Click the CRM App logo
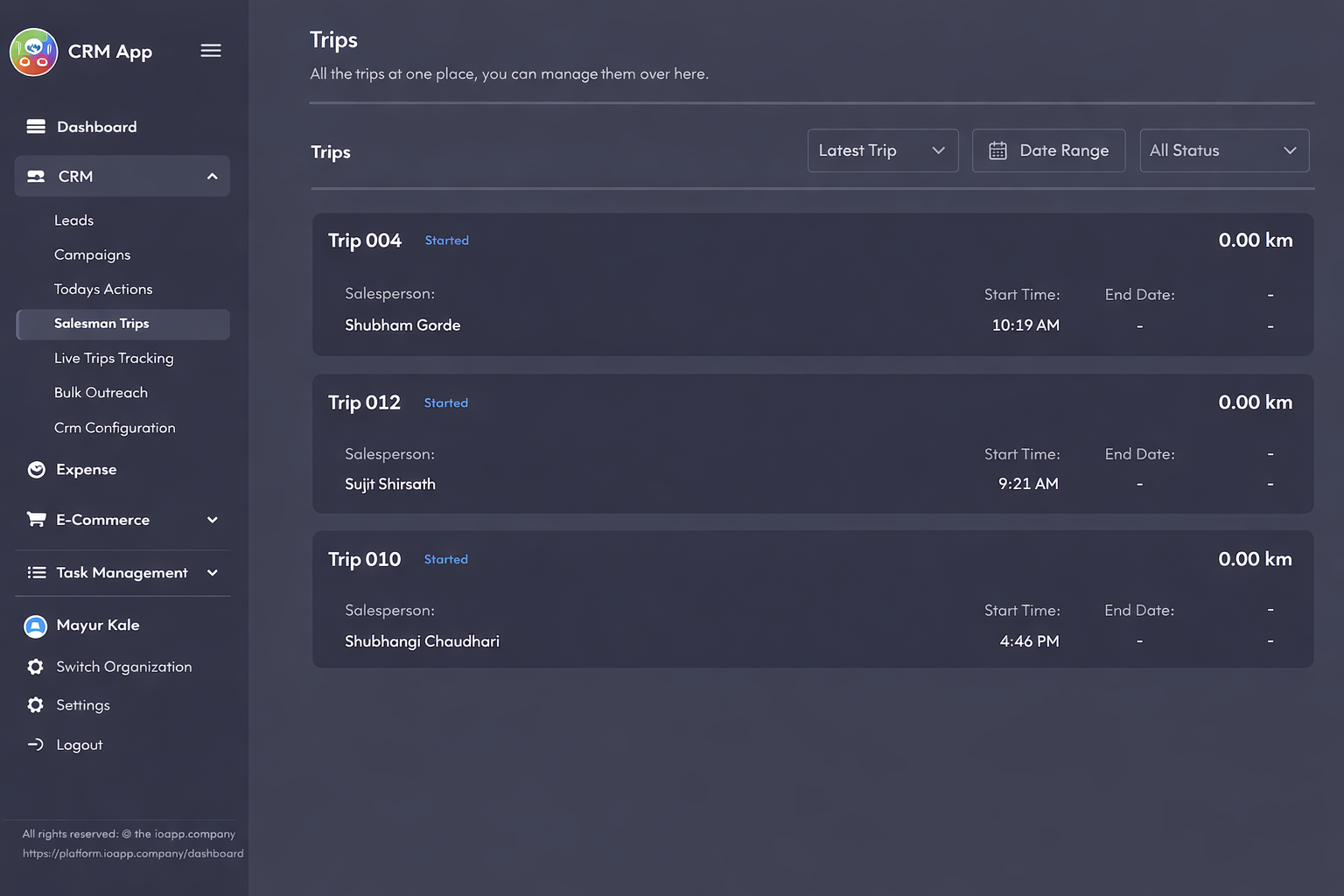The height and width of the screenshot is (896, 1344). pos(34,52)
